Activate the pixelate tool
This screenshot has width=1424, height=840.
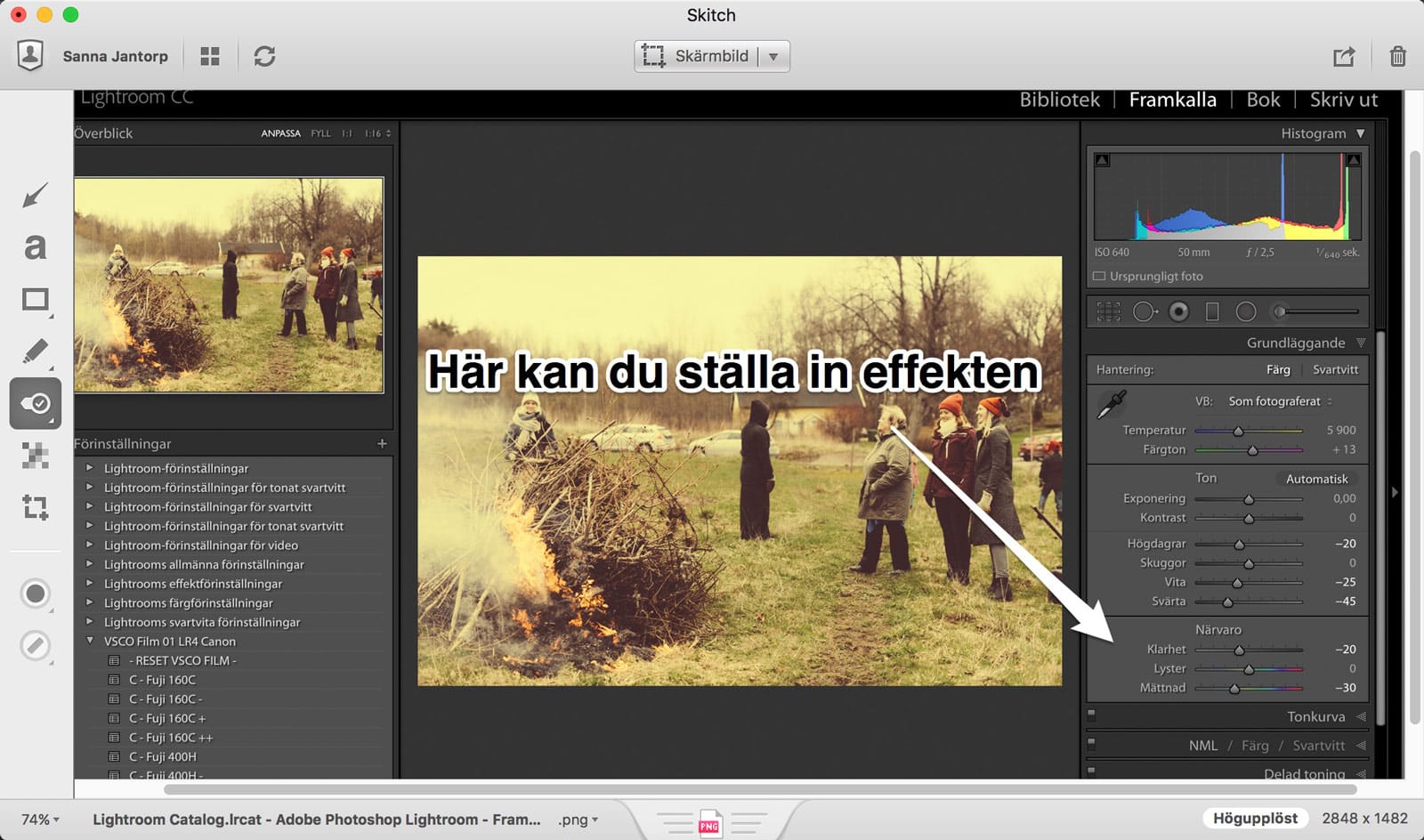(35, 456)
